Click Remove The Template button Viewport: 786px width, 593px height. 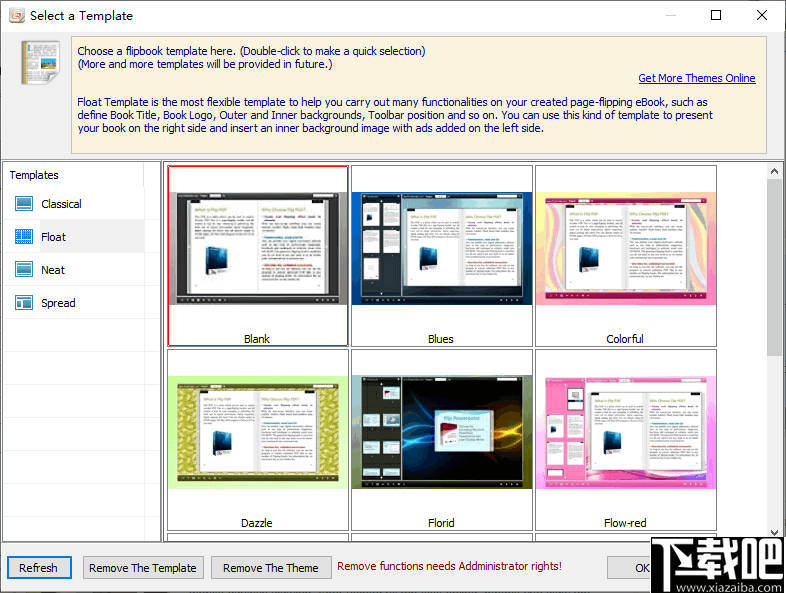point(143,567)
